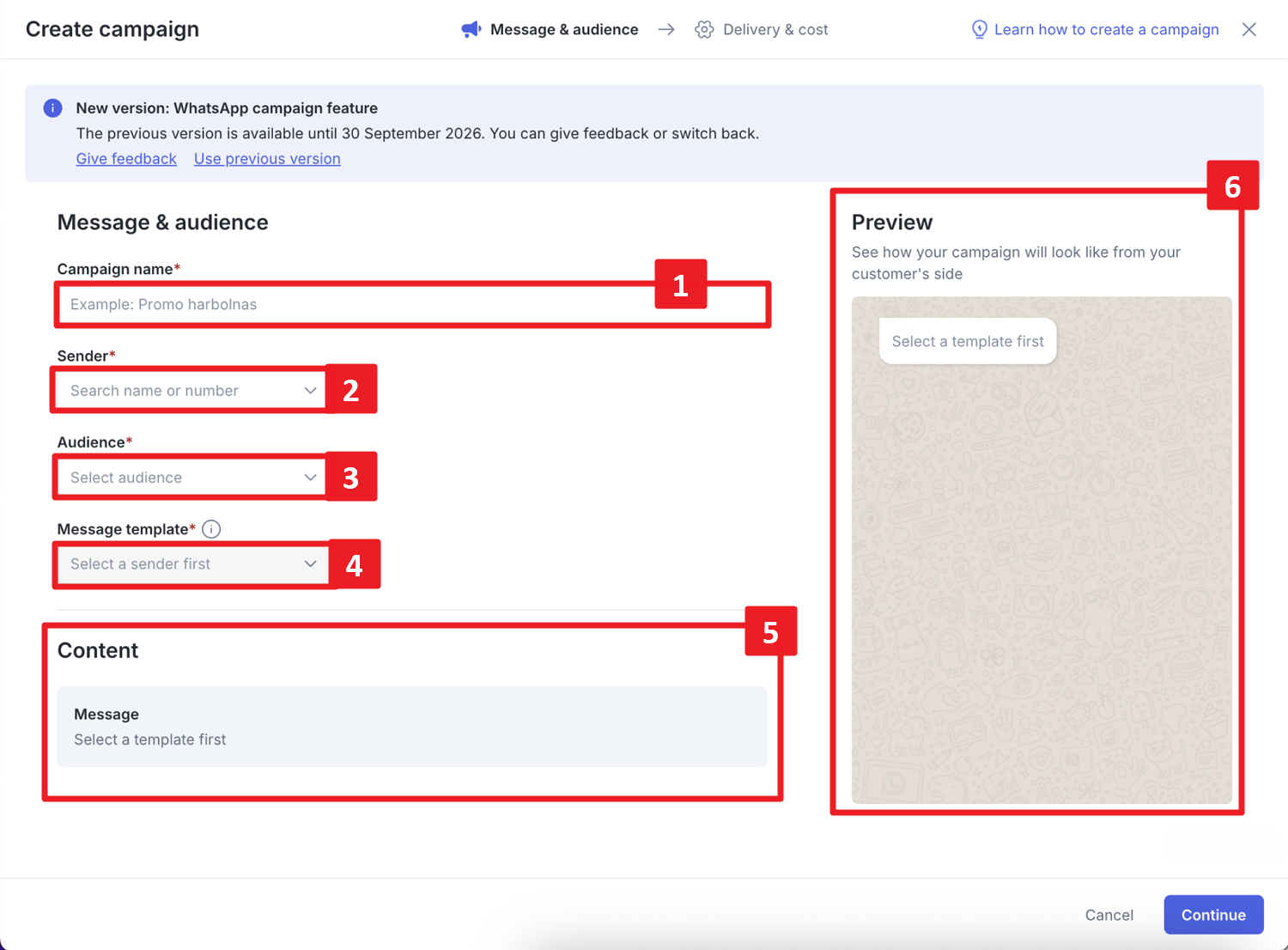Open the Give feedback link

click(126, 159)
